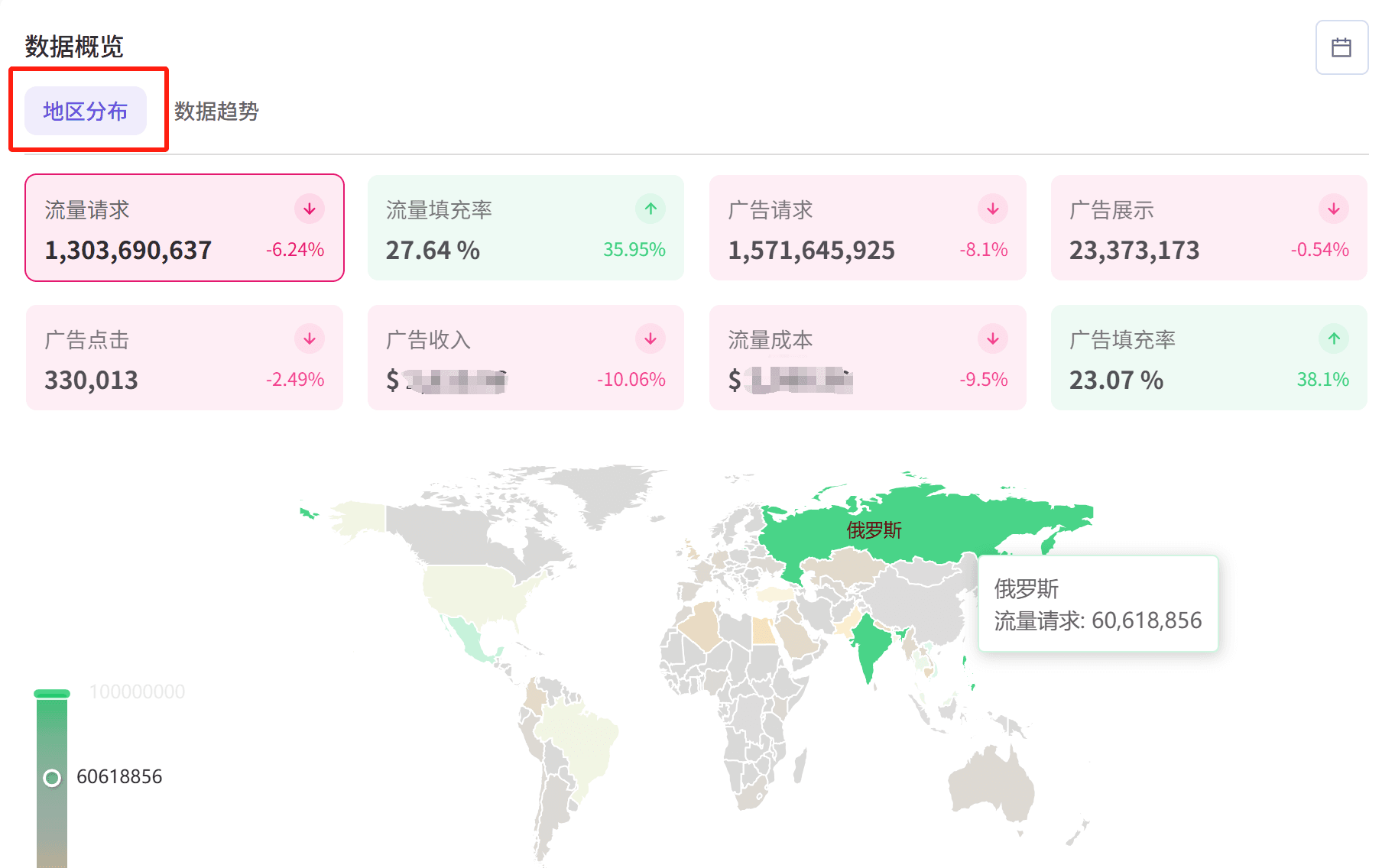Click down arrow icon on 广告点击 card
Viewport: 1382px width, 868px height.
pyautogui.click(x=310, y=338)
